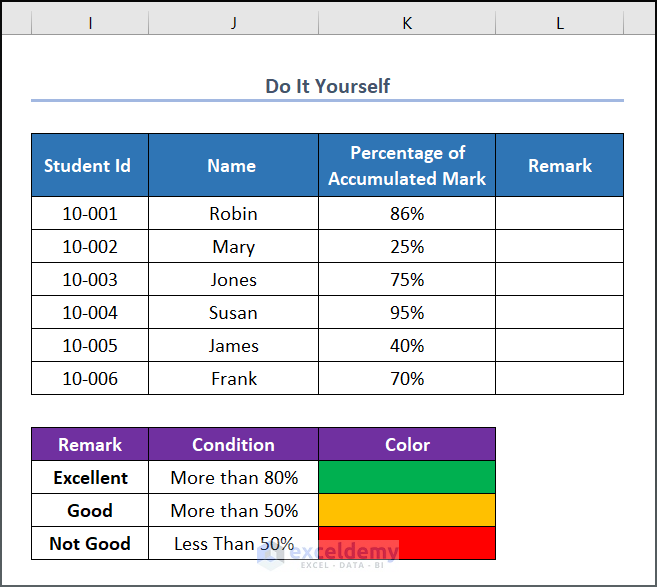Select student ID 10-005 cell
The image size is (657, 587).
pos(89,345)
